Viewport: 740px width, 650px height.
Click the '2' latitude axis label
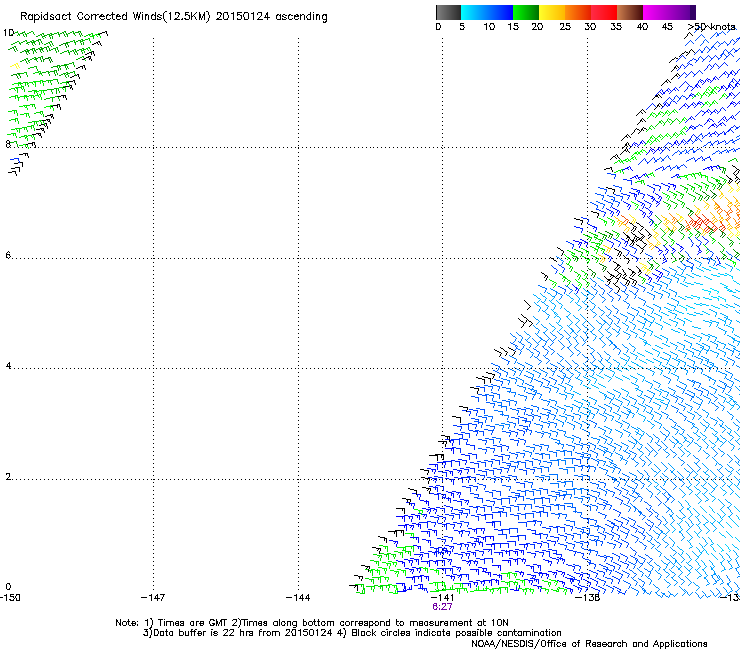tap(8, 477)
